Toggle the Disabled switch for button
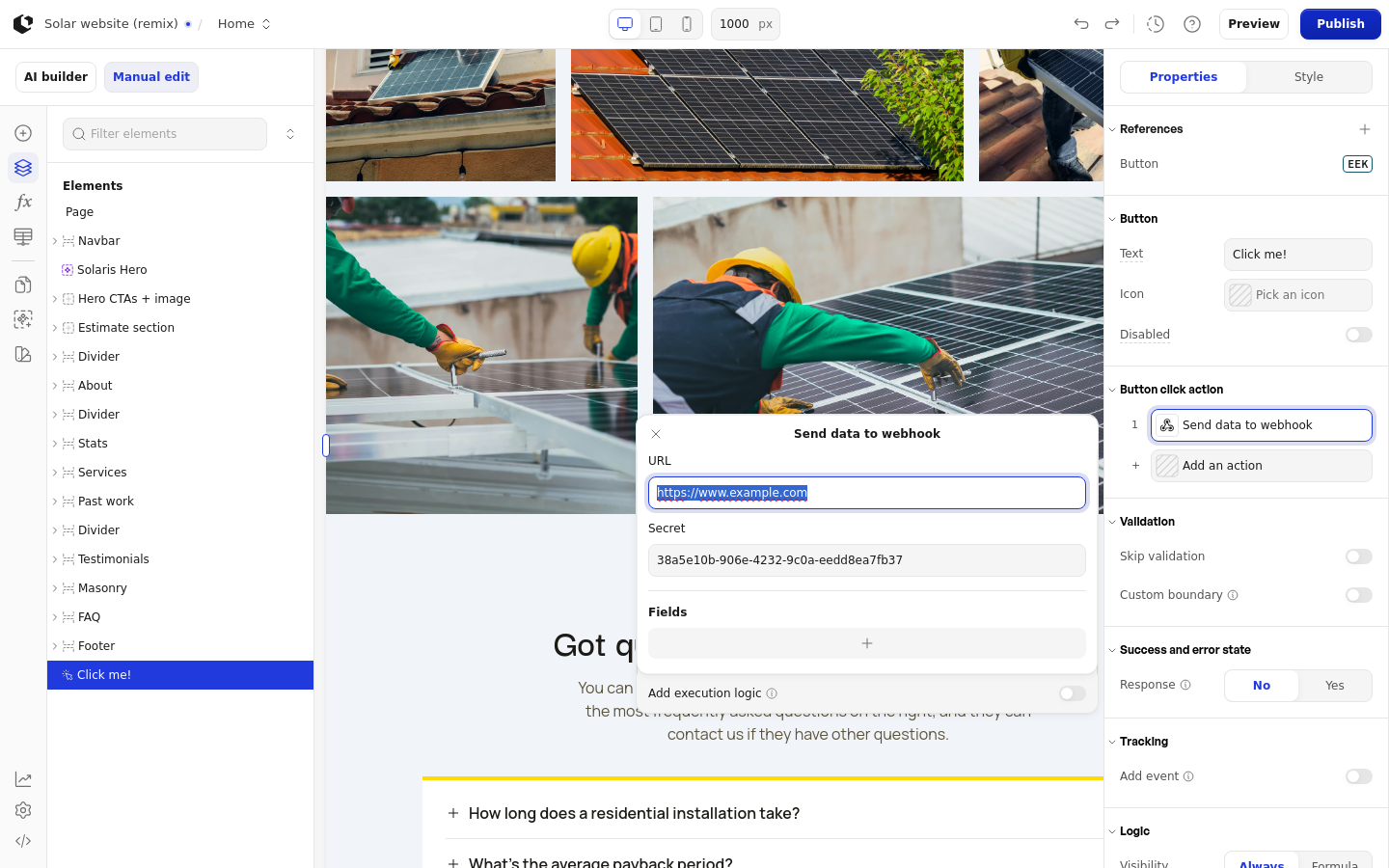Image resolution: width=1389 pixels, height=868 pixels. pos(1359,335)
